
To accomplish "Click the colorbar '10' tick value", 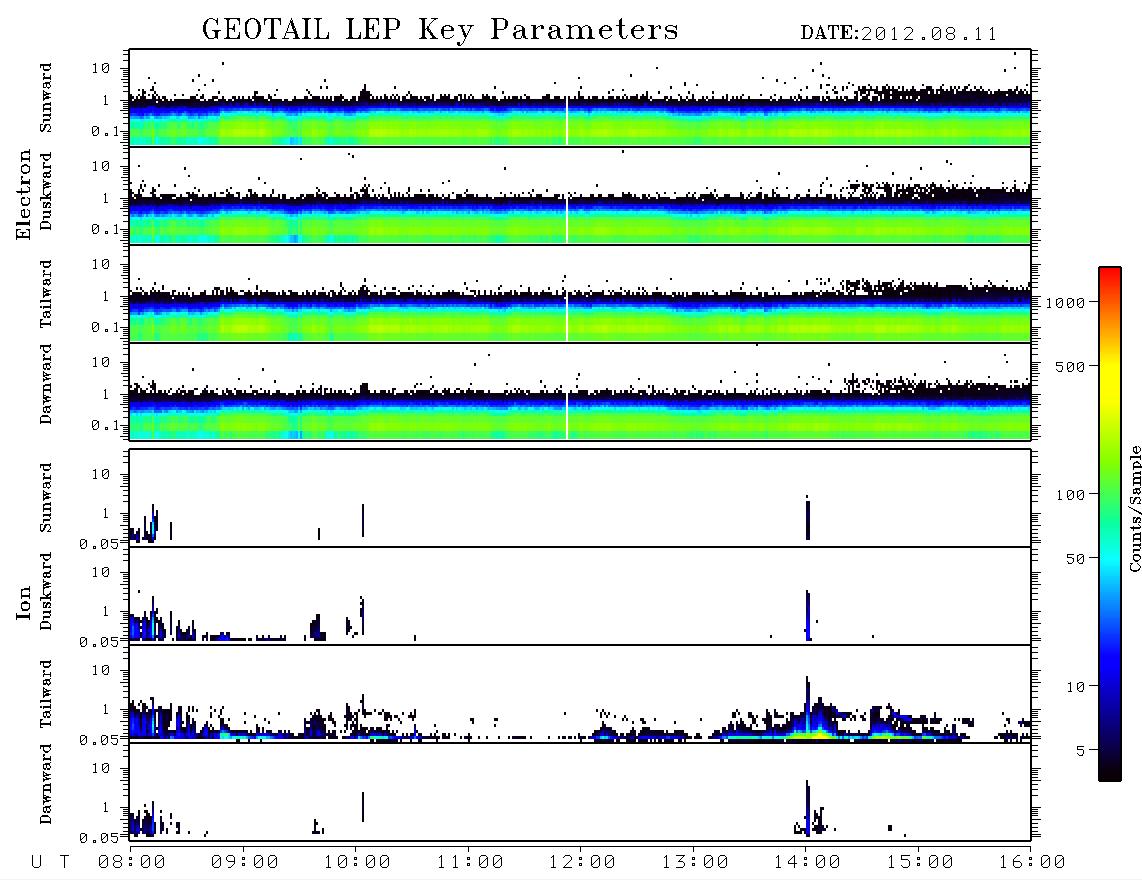I will click(1075, 686).
